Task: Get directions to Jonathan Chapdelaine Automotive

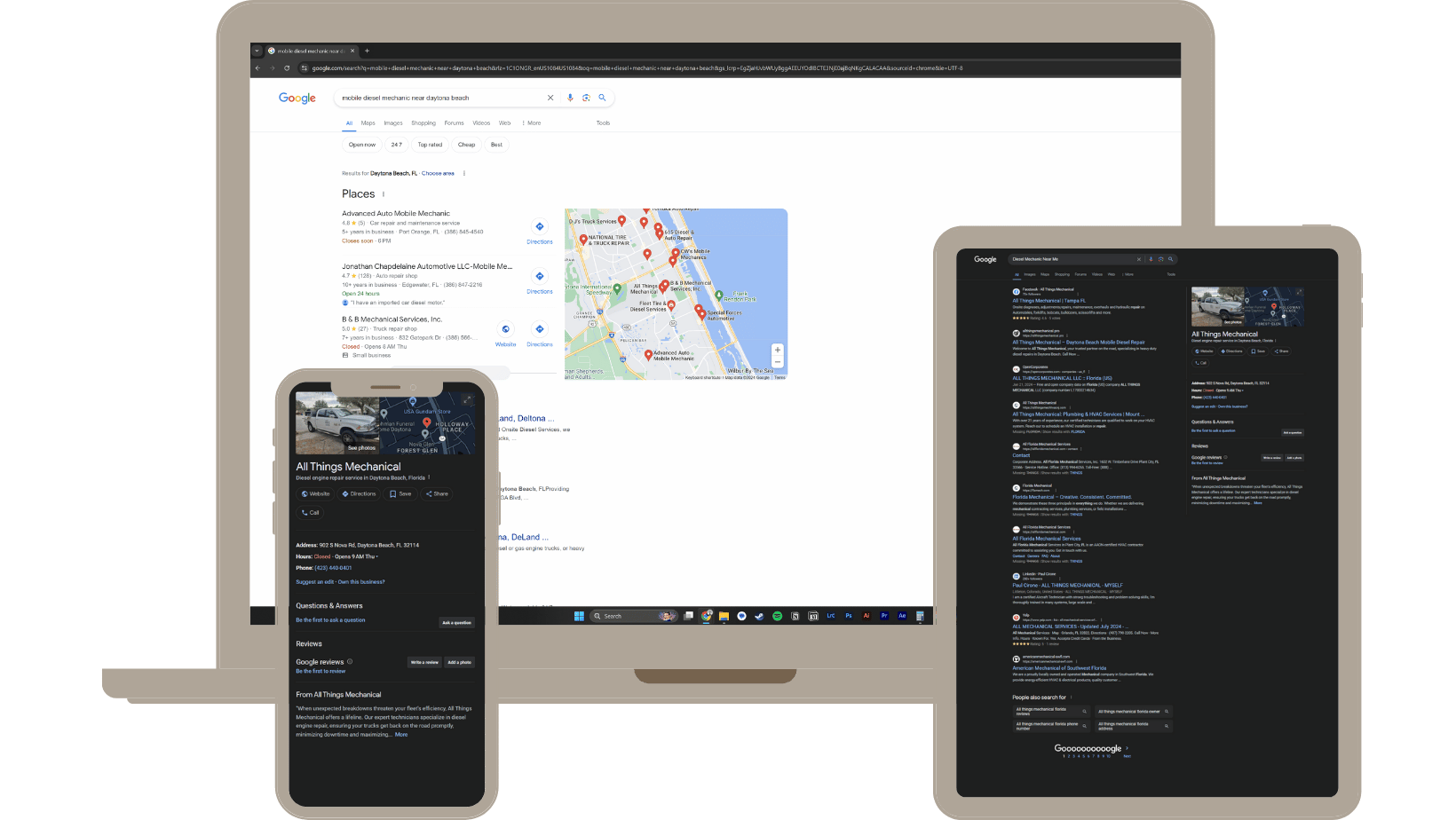Action: (x=540, y=281)
